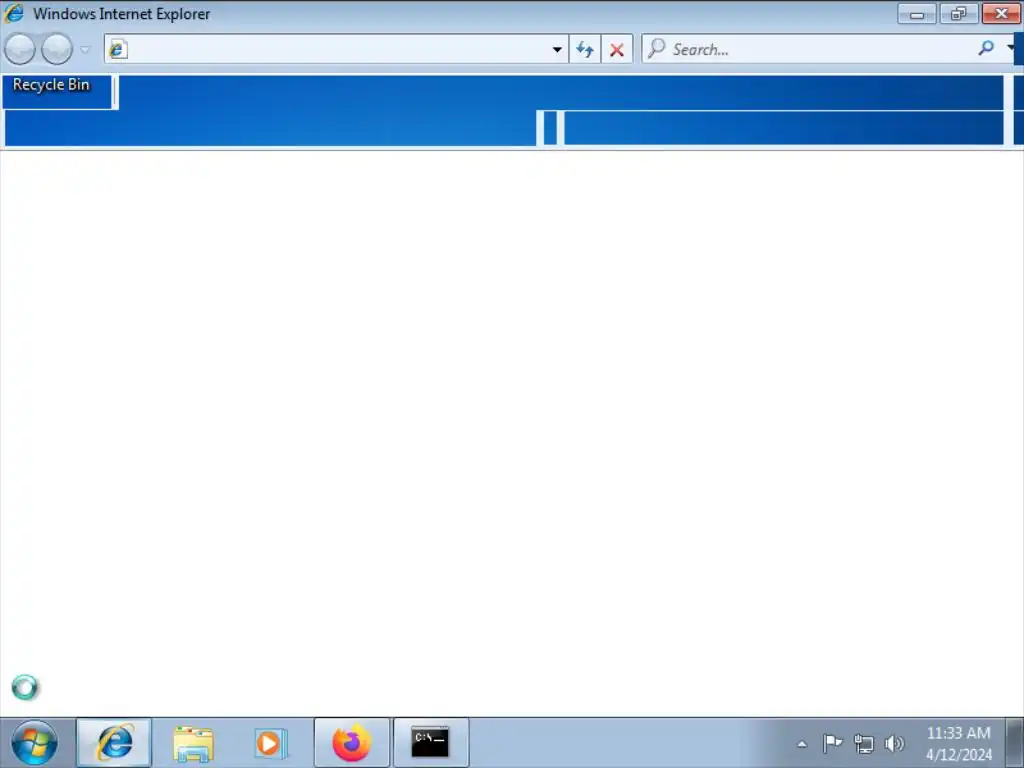Click the Back navigation button
Image resolution: width=1024 pixels, height=768 pixels.
[x=20, y=50]
